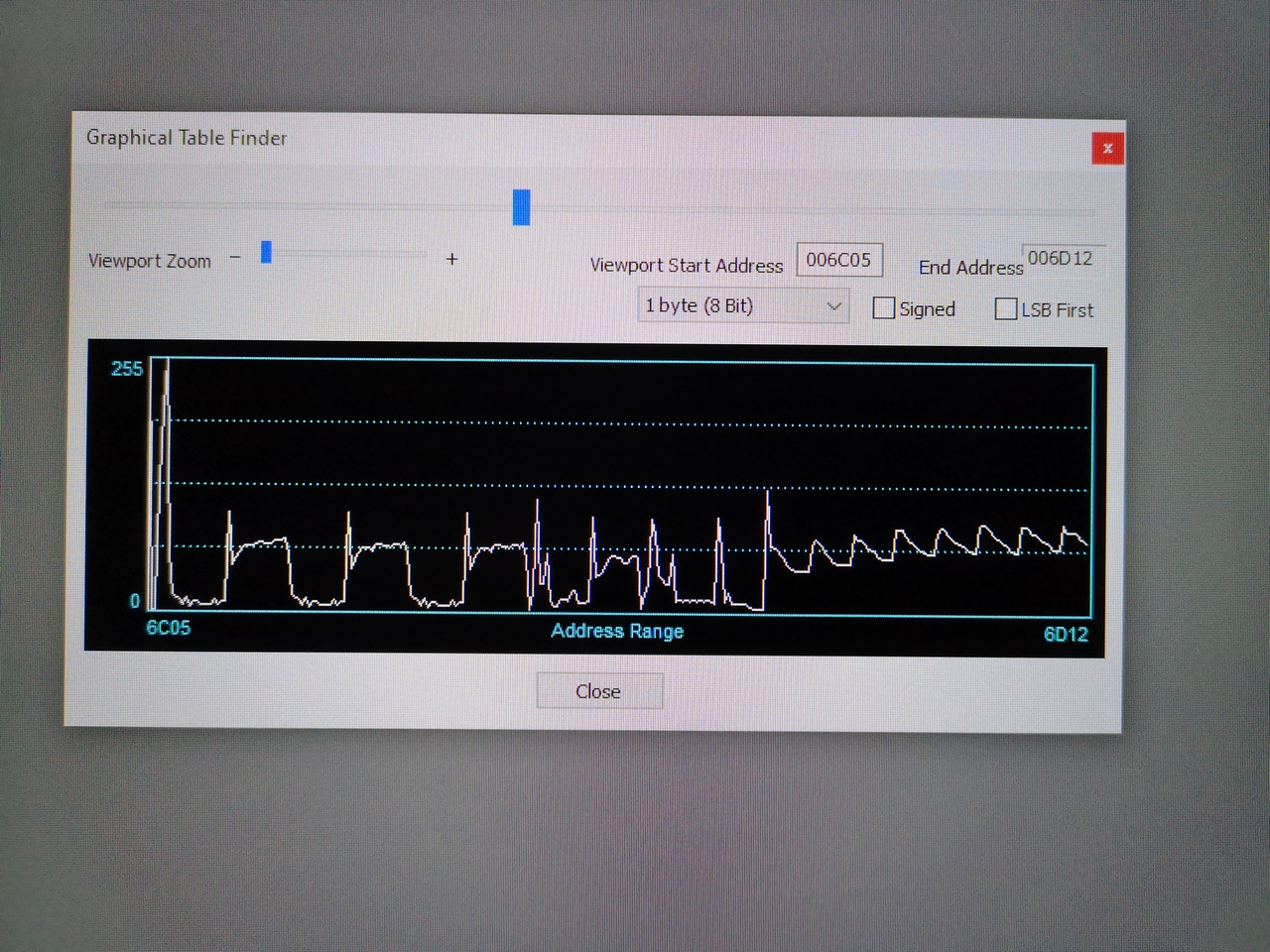Click the Address Range label below graph
The width and height of the screenshot is (1270, 952).
pyautogui.click(x=617, y=631)
